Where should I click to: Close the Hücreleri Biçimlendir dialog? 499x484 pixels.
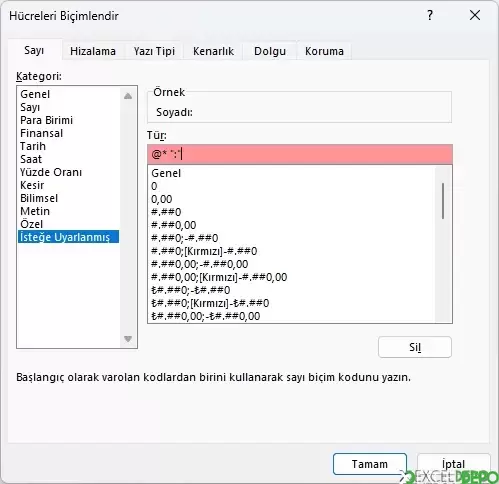[x=475, y=15]
